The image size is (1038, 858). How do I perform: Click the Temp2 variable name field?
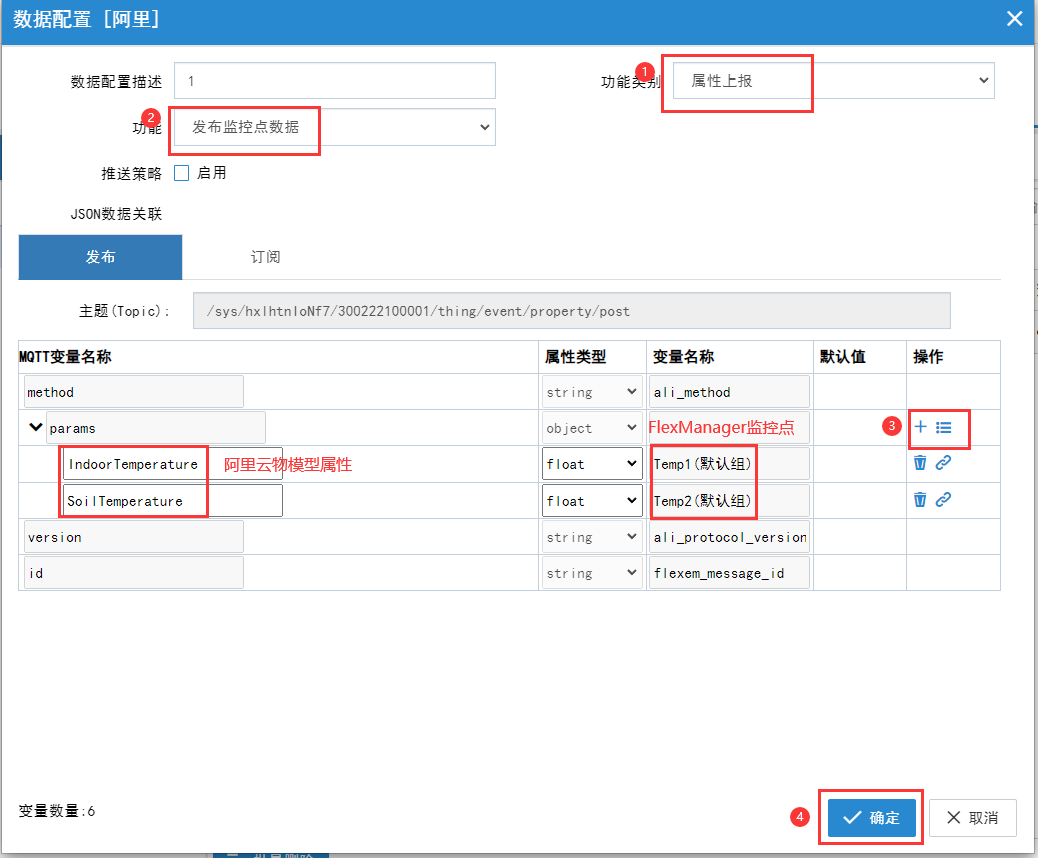pos(728,501)
